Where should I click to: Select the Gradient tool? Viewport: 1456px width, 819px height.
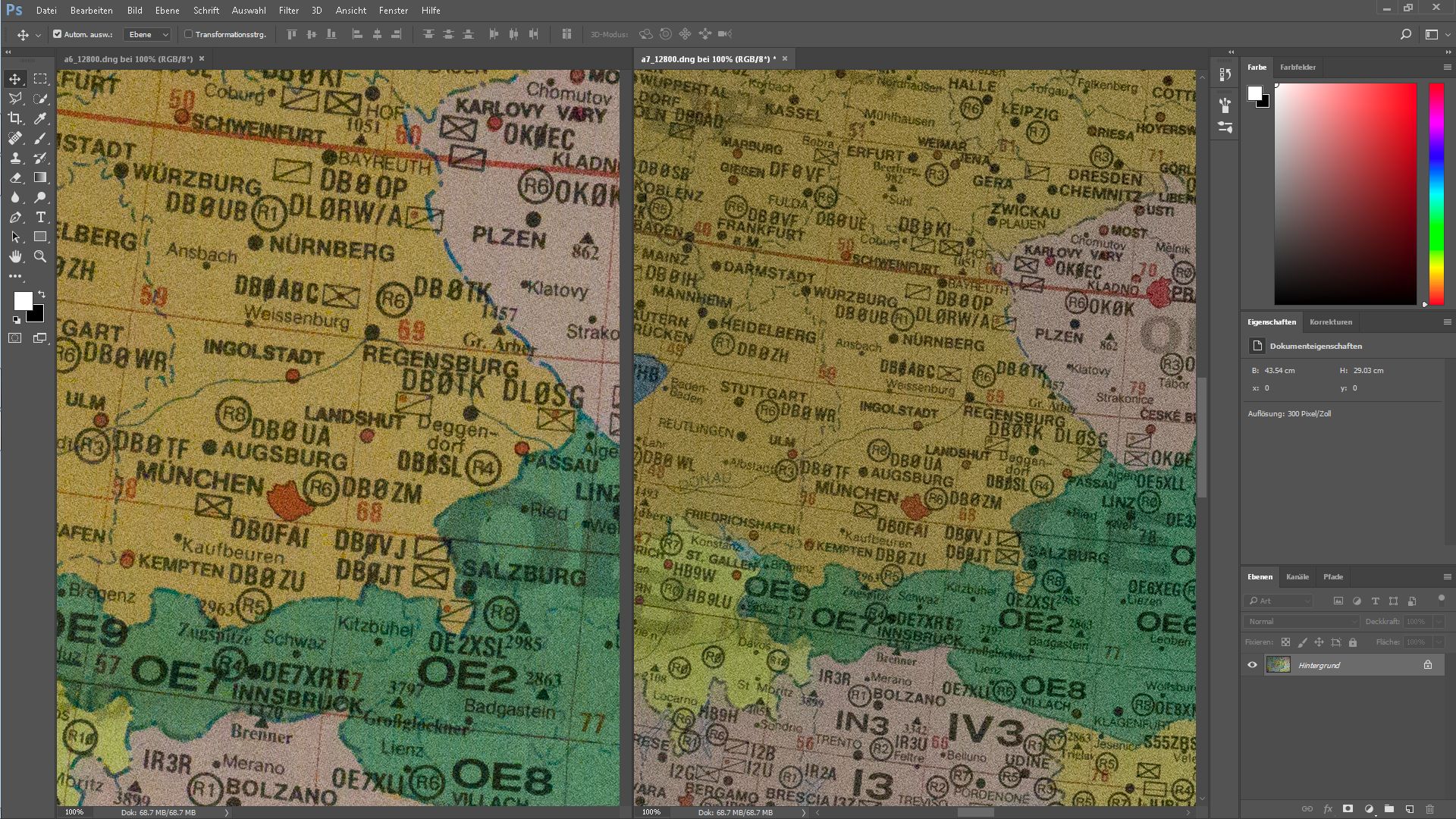[x=40, y=177]
